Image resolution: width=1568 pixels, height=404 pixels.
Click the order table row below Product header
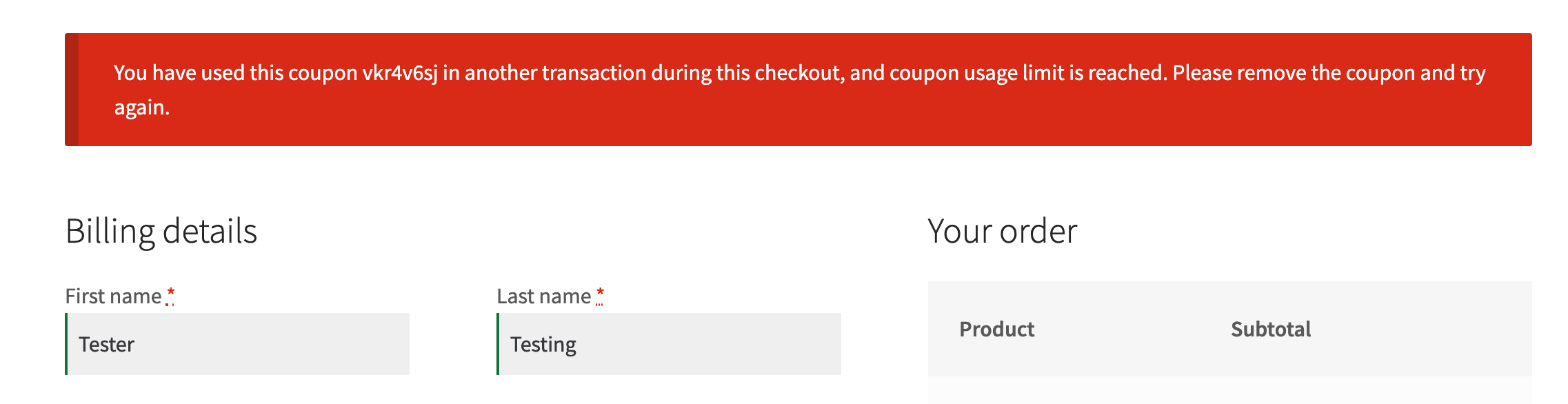pyautogui.click(x=1229, y=390)
